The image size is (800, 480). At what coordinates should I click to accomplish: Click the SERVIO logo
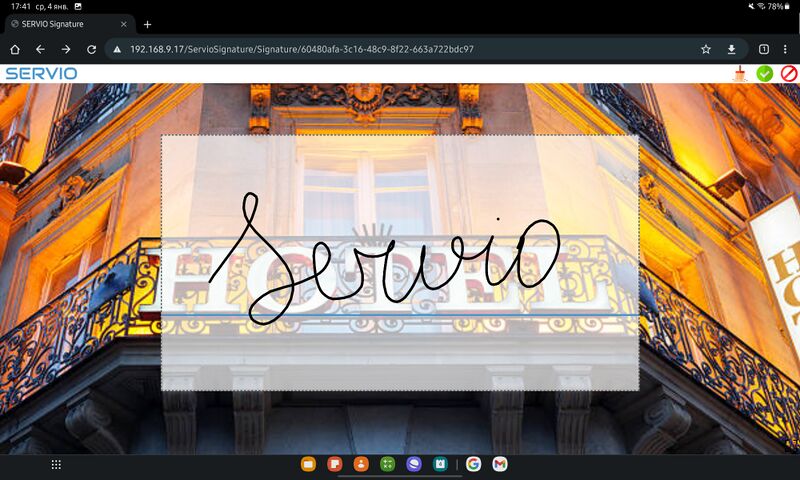pyautogui.click(x=41, y=73)
